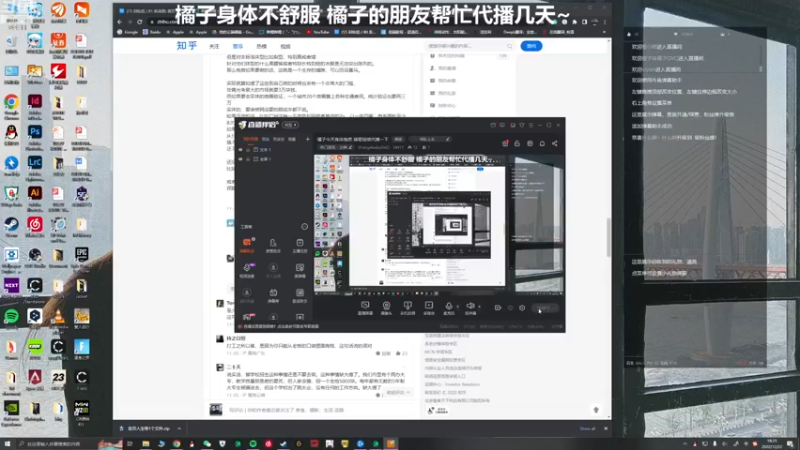
Task: Open the orange highlighted toolbox tool
Action: pos(247,244)
